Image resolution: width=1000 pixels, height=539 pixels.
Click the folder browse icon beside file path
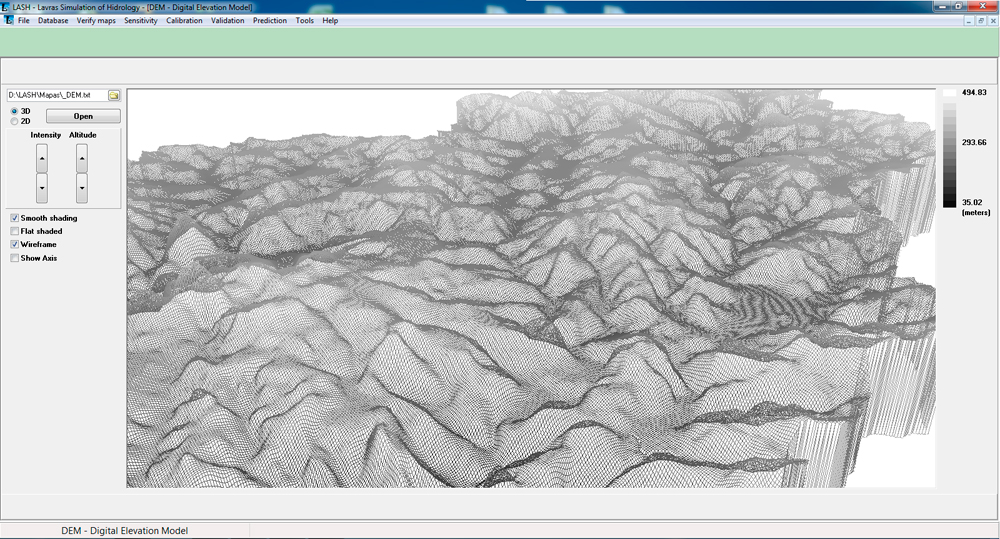click(x=114, y=95)
